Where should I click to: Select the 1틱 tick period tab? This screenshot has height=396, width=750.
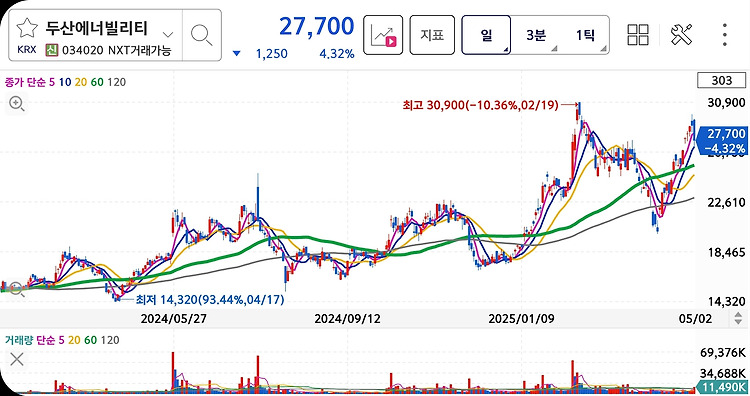pos(585,35)
